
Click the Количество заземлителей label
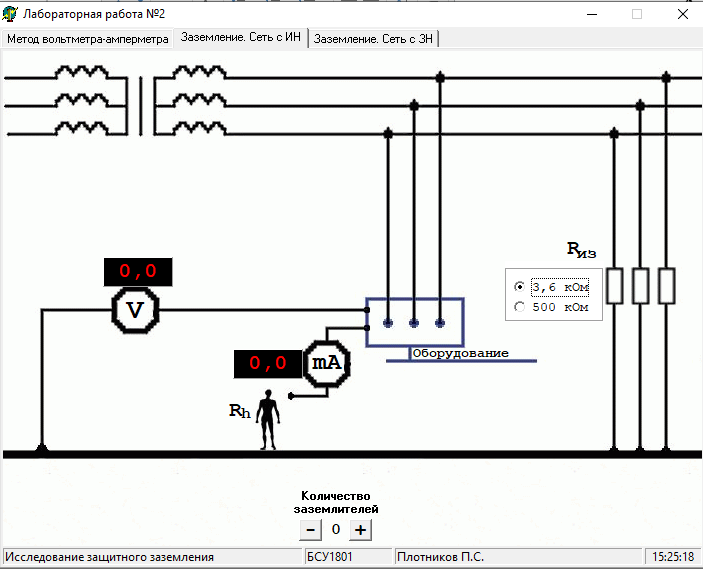tap(336, 502)
